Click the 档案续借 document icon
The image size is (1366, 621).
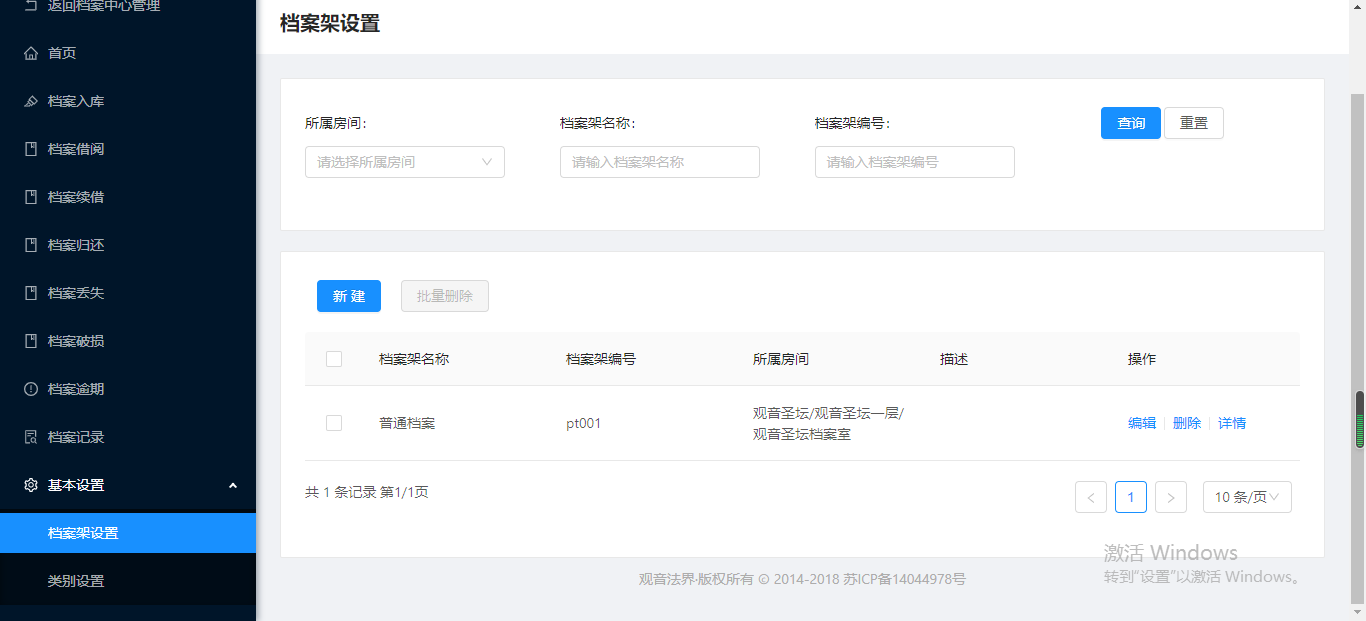click(31, 197)
